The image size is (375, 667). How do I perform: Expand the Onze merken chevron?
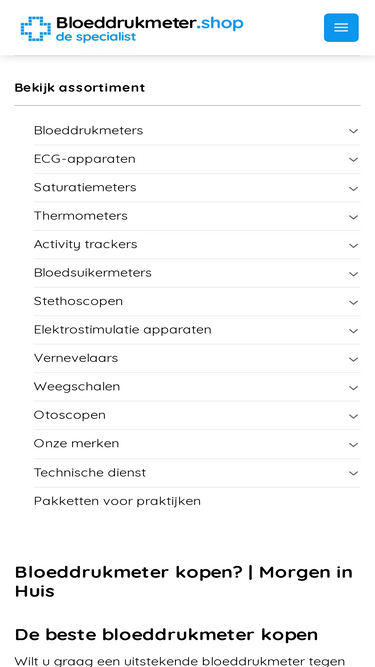point(353,445)
